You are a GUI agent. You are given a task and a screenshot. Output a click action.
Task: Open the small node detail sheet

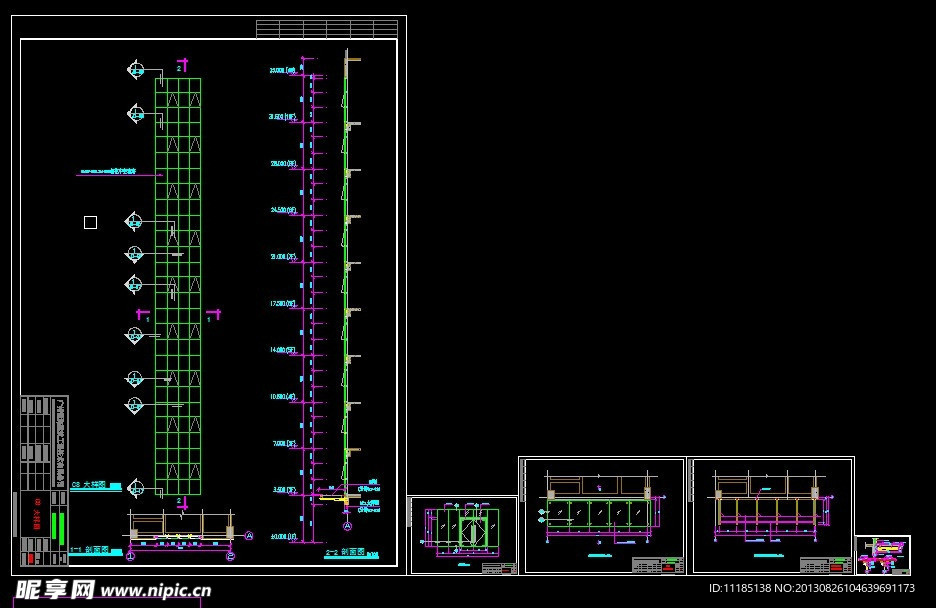[883, 555]
